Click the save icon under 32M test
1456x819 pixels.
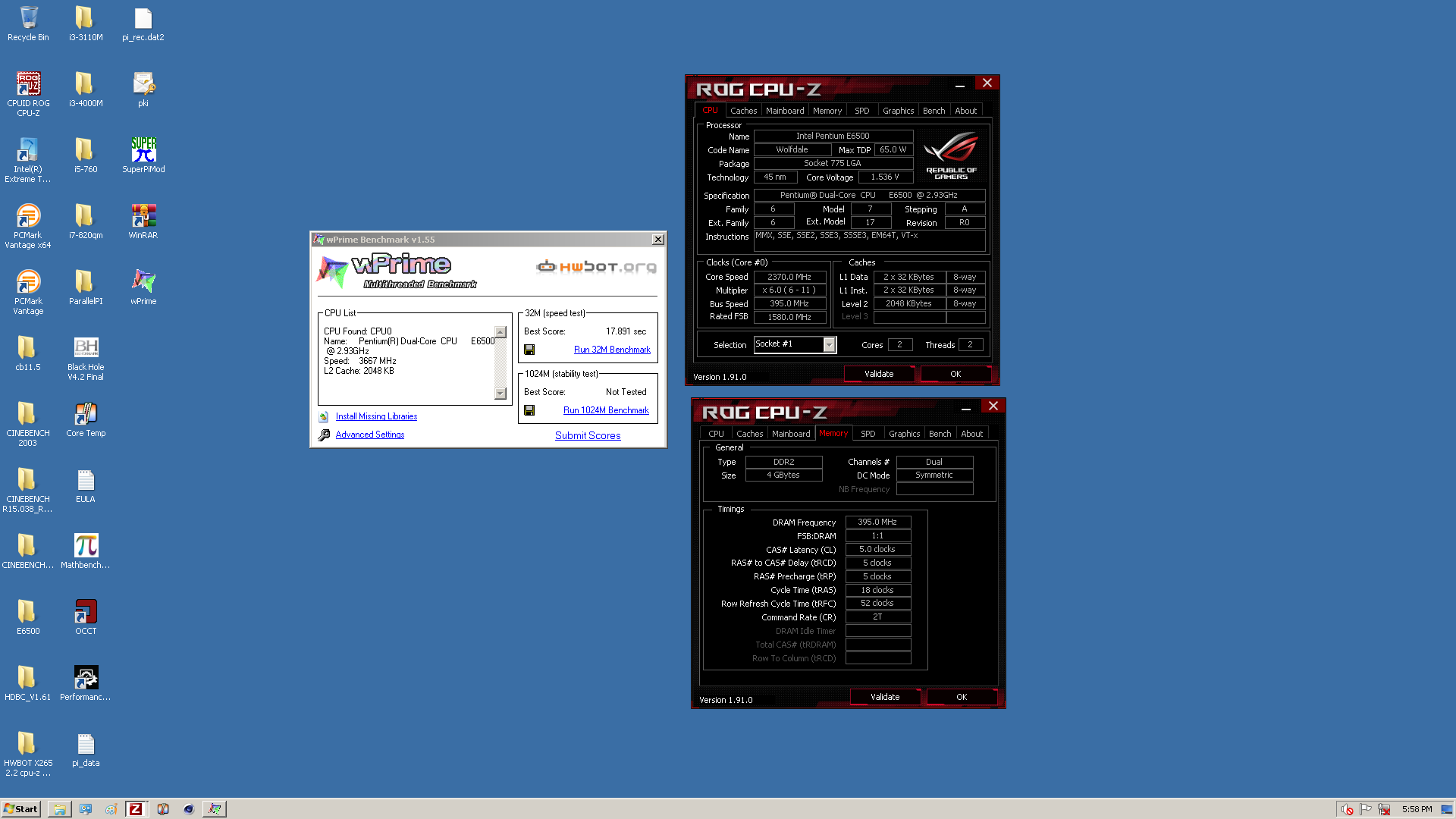coord(529,350)
